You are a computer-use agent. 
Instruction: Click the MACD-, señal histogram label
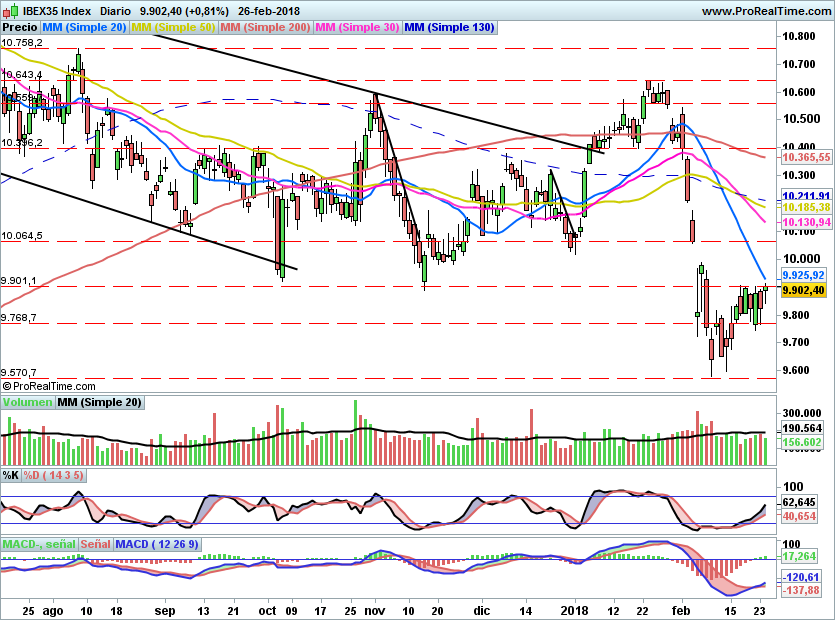(38, 544)
